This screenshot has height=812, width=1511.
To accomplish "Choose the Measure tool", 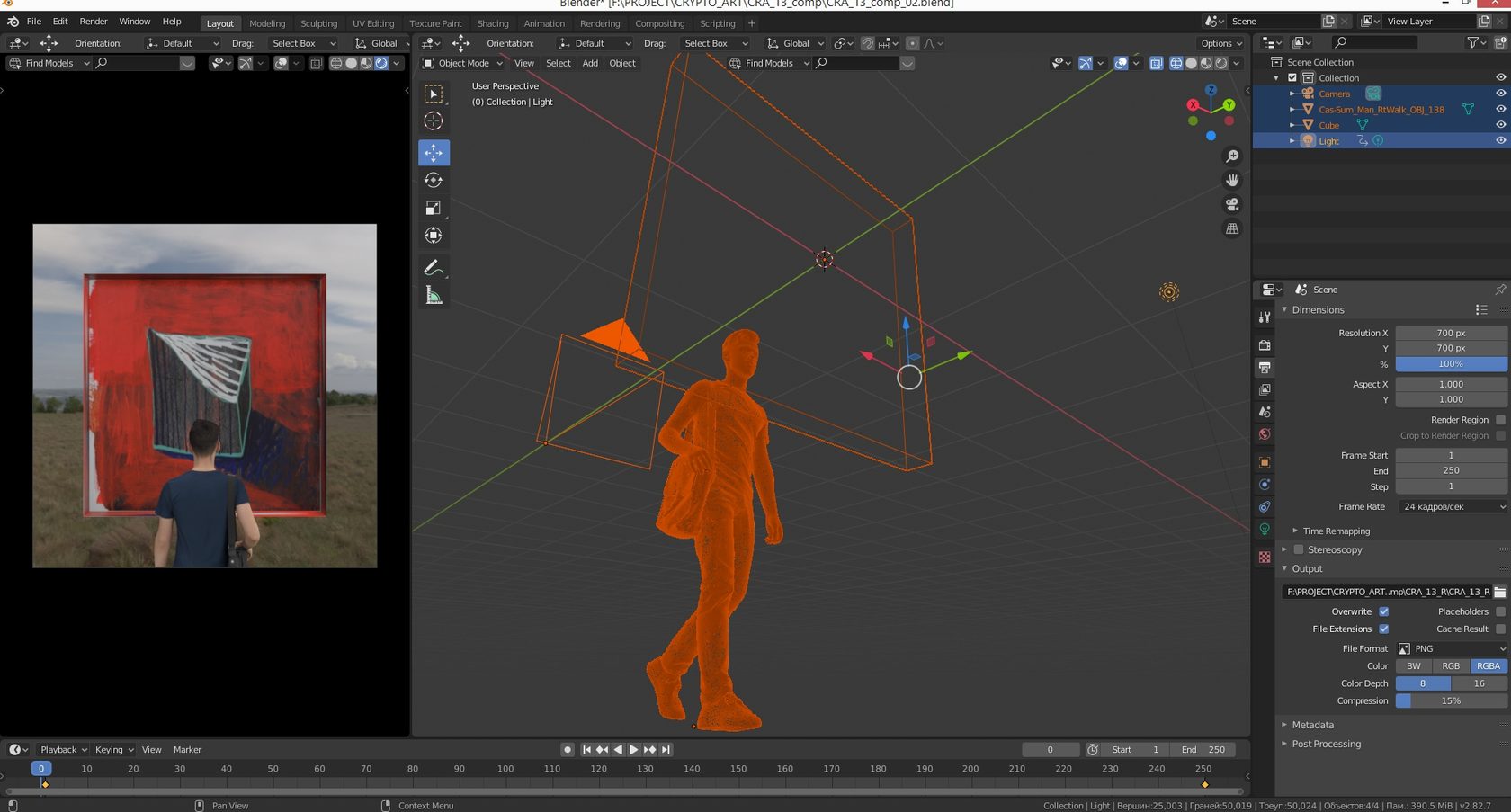I will click(434, 296).
